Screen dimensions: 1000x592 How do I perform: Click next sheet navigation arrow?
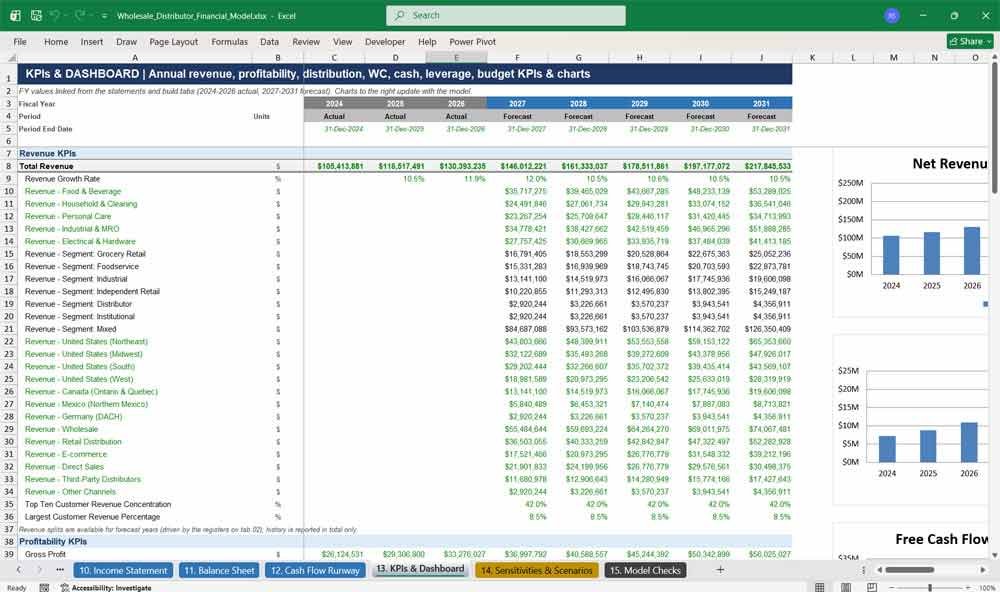tap(39, 570)
